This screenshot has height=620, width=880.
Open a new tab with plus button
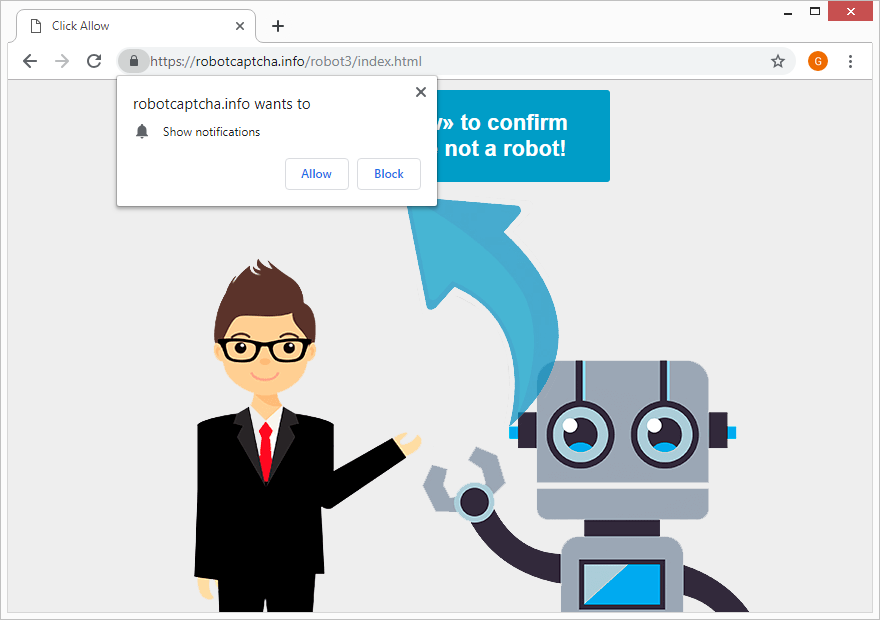[278, 26]
